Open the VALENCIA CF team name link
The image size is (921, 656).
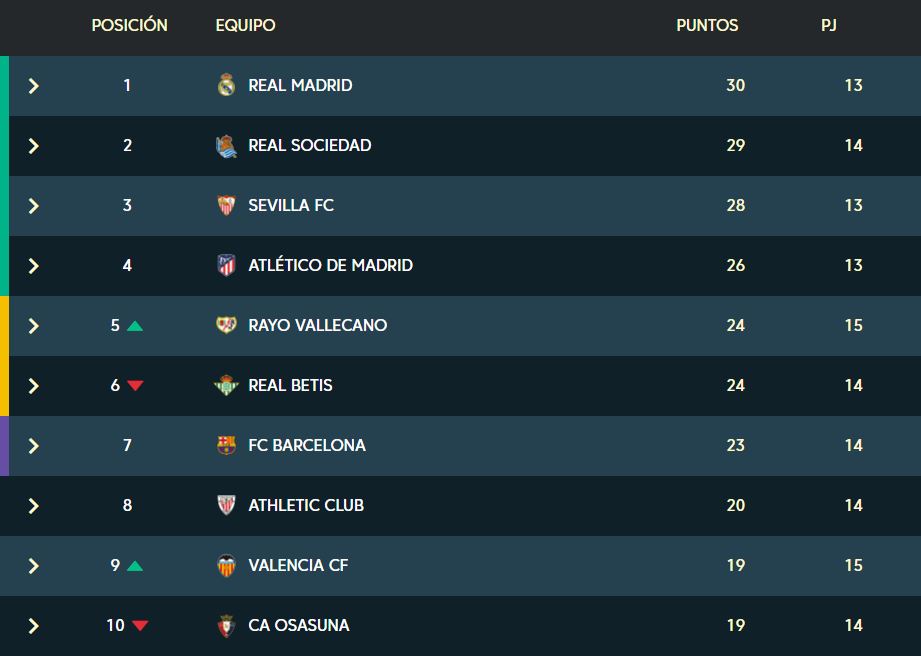(x=298, y=566)
